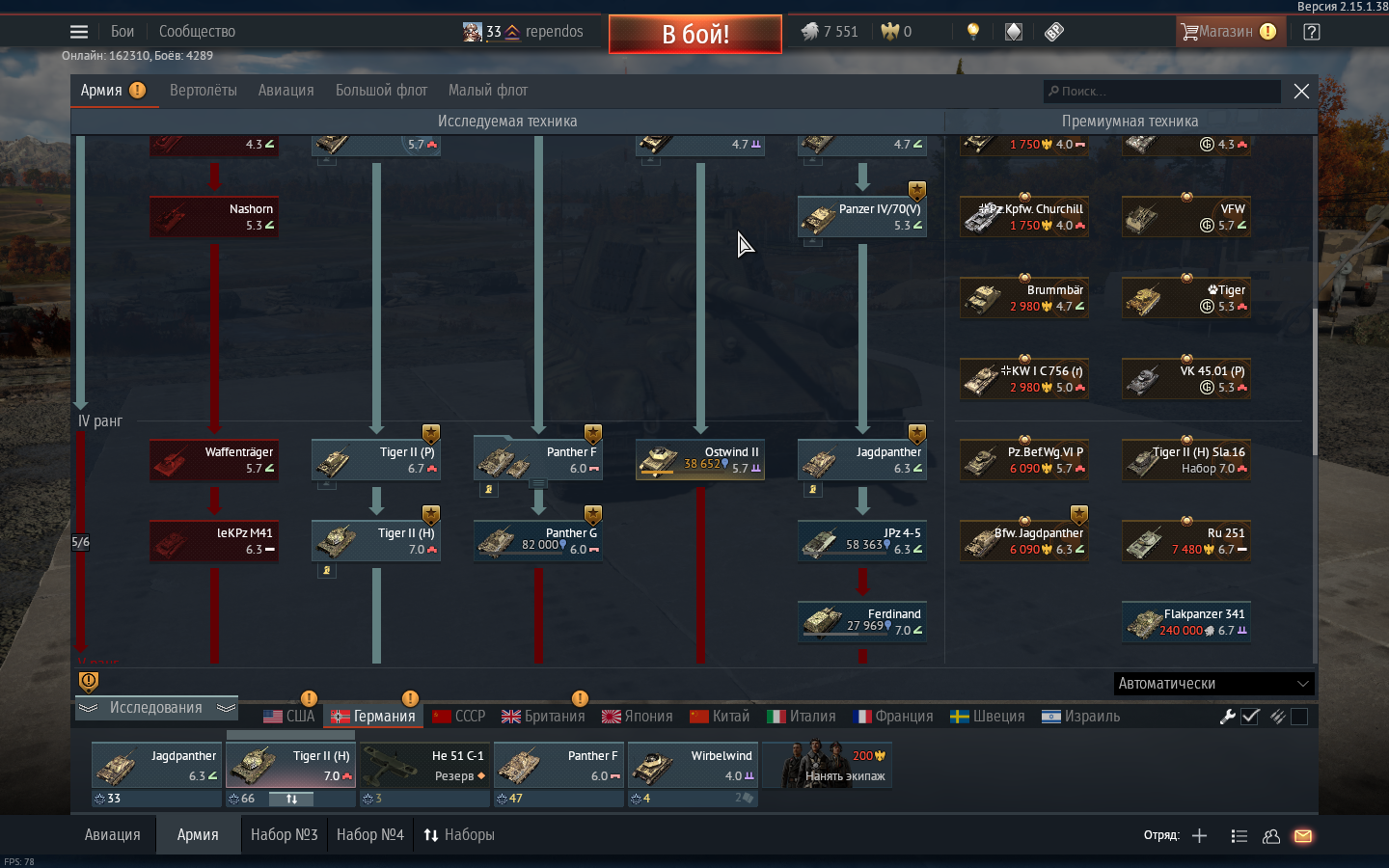Open the inventory items icon
This screenshot has width=1389, height=868.
pyautogui.click(x=1013, y=32)
